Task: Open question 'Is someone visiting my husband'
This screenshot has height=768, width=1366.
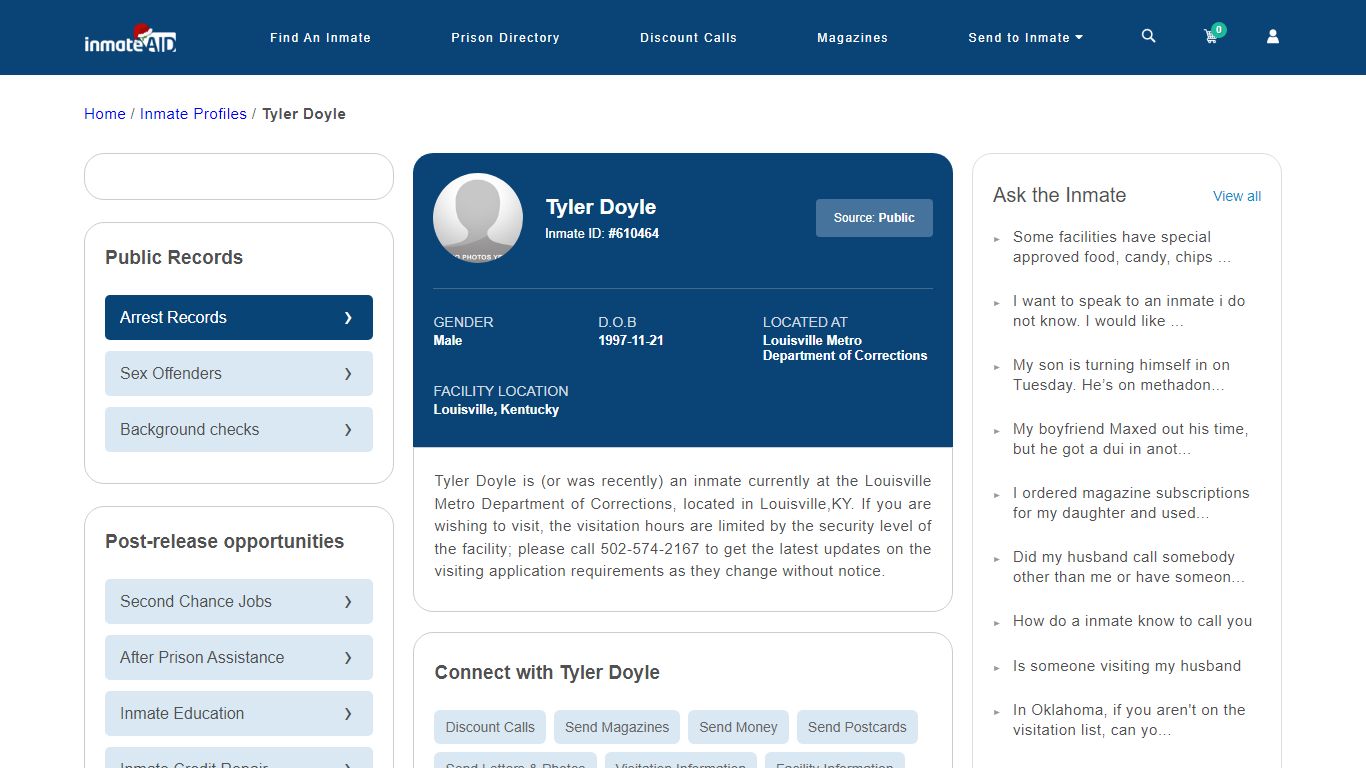Action: coord(1127,666)
